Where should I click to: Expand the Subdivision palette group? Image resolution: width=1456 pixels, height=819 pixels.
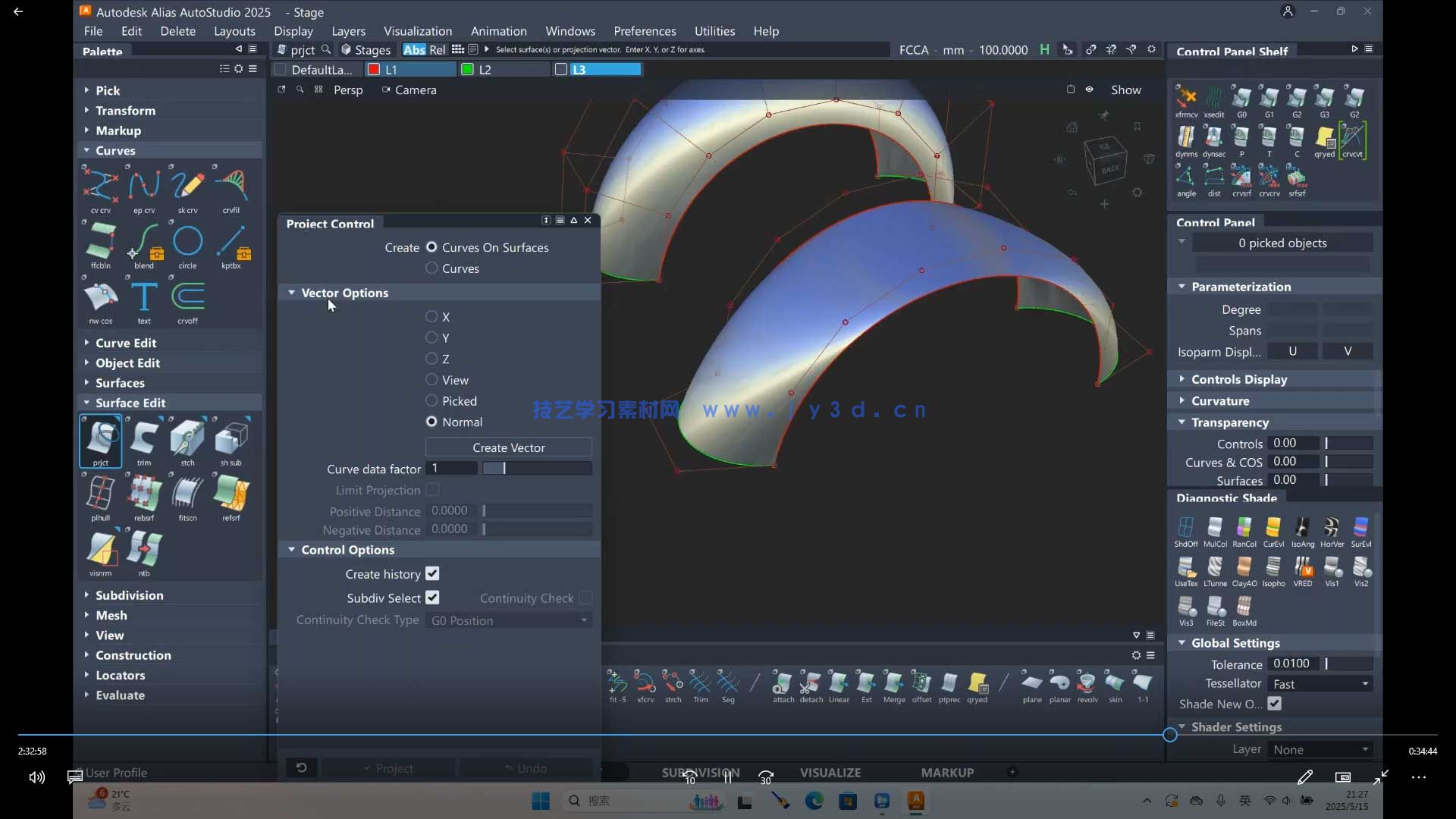coord(129,595)
